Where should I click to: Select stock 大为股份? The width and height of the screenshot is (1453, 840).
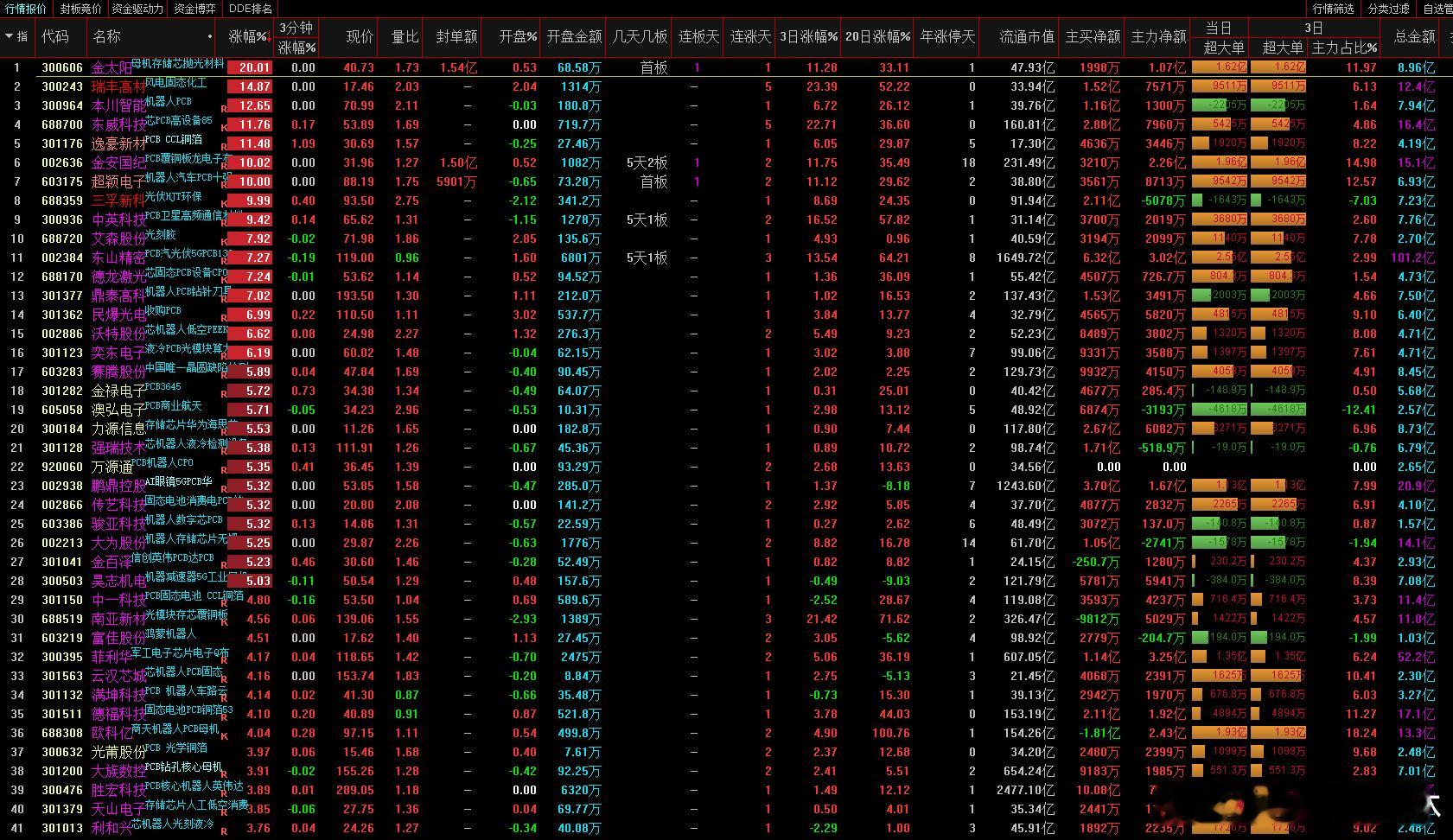point(118,543)
